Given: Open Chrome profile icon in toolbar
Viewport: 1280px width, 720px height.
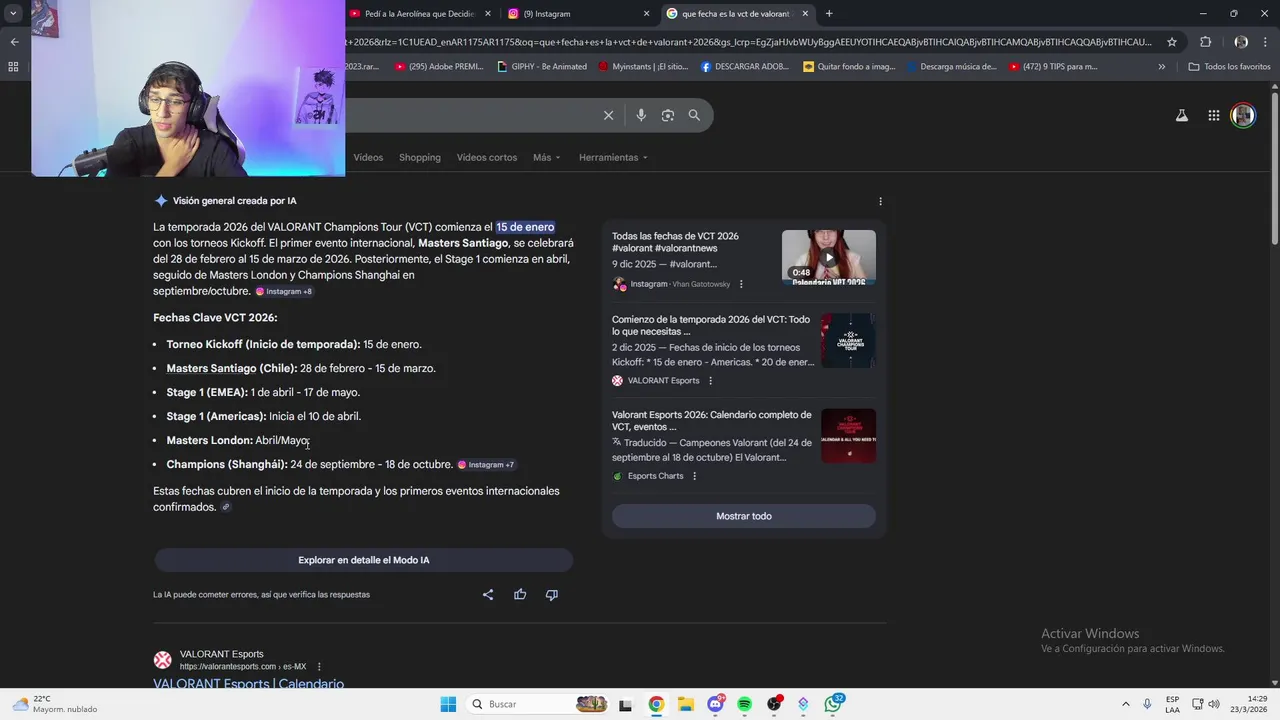Looking at the screenshot, I should [1241, 42].
